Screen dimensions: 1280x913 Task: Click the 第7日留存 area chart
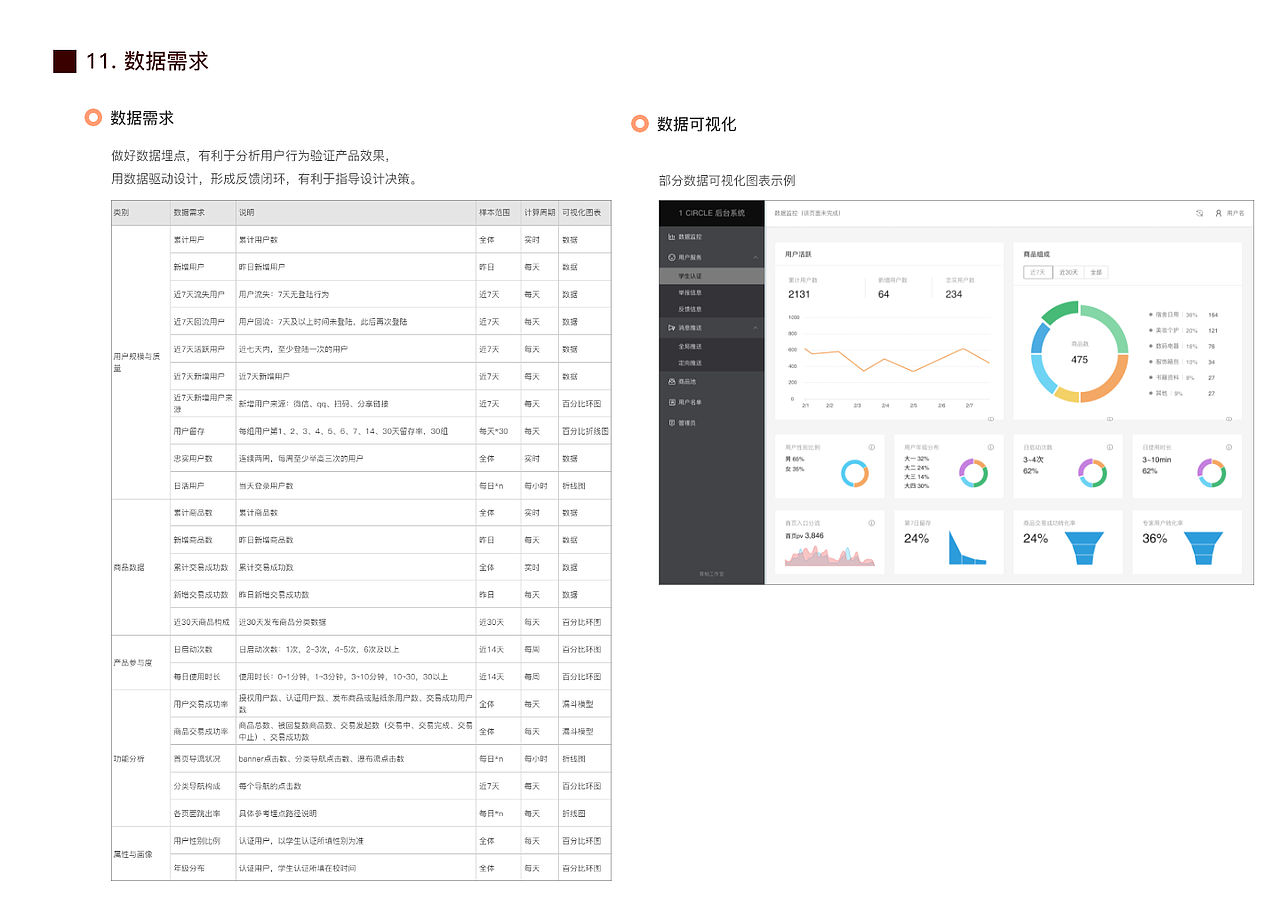pos(967,549)
